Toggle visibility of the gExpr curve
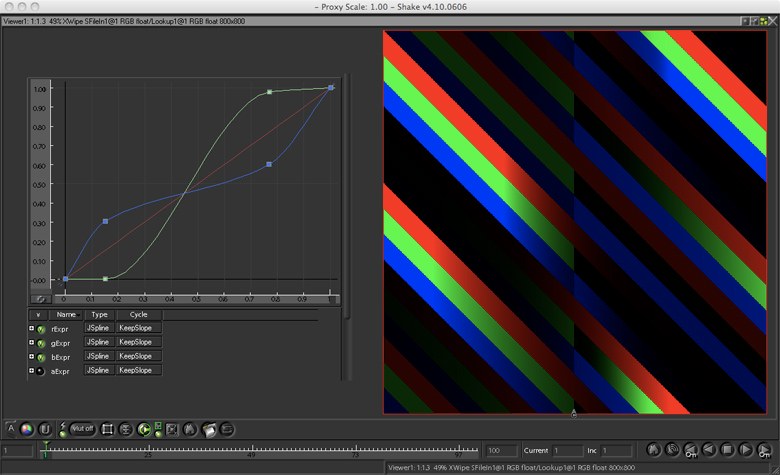 tap(42, 342)
